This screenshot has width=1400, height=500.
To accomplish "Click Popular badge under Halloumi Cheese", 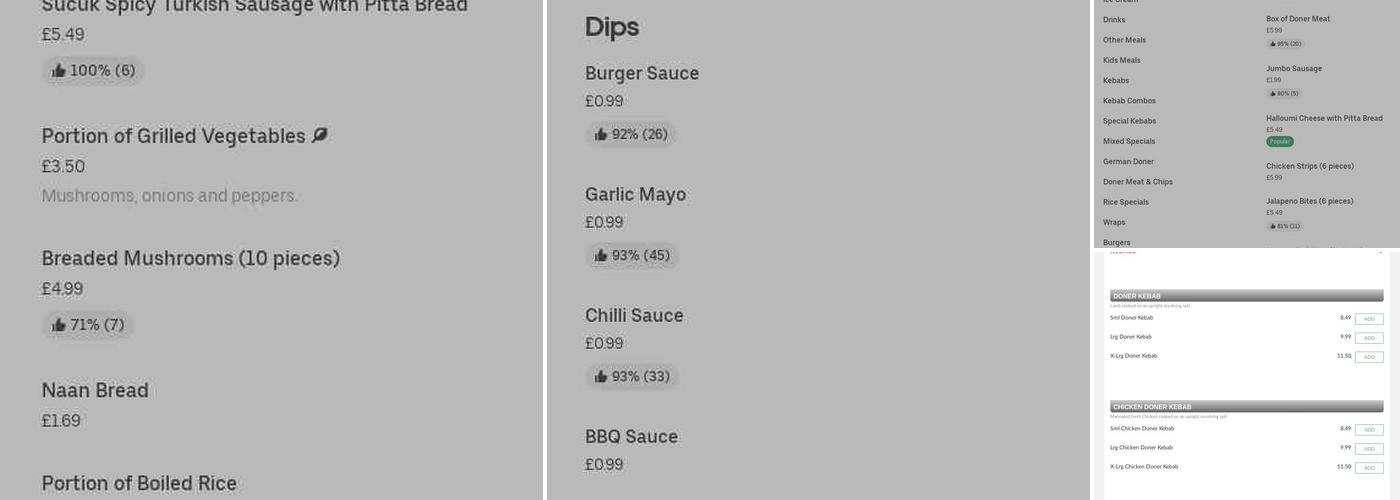I will (1280, 142).
